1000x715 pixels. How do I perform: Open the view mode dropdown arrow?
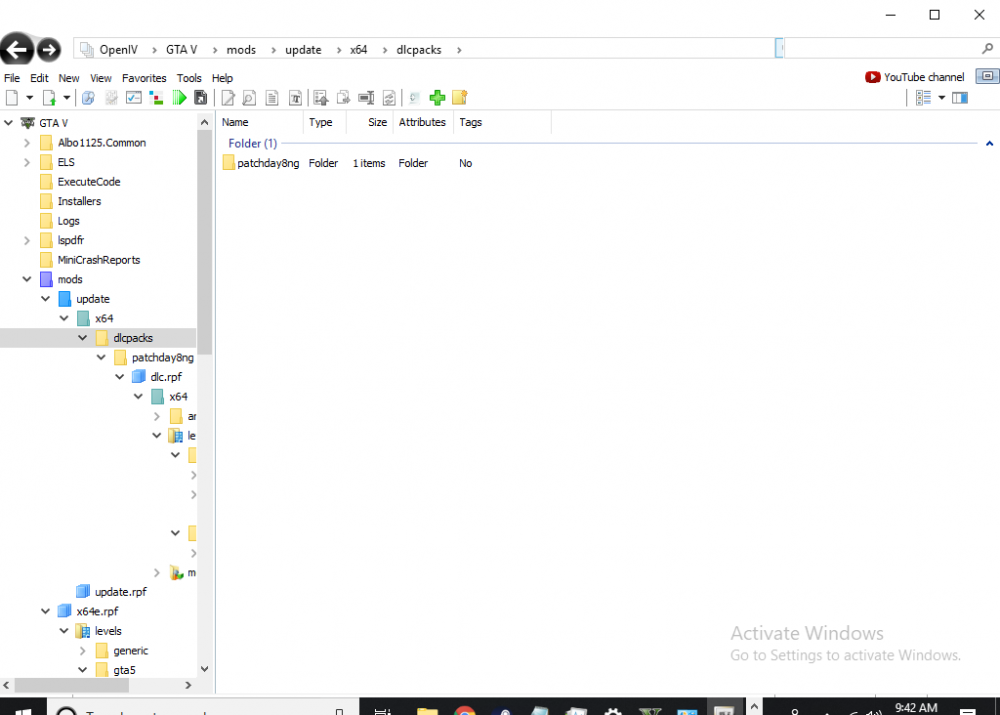pos(941,98)
